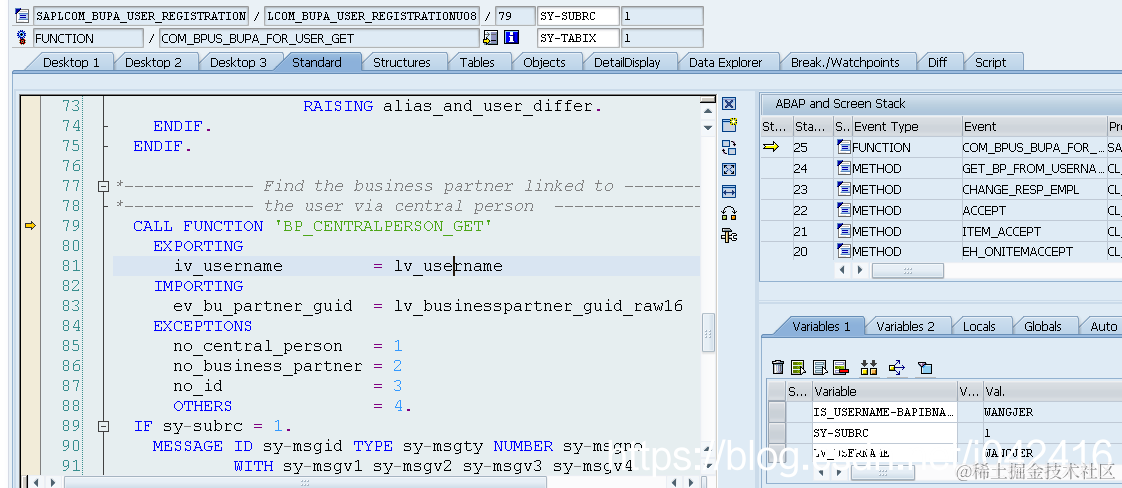This screenshot has width=1122, height=488.
Task: Click the replace/swap tool icon
Action: click(x=729, y=148)
